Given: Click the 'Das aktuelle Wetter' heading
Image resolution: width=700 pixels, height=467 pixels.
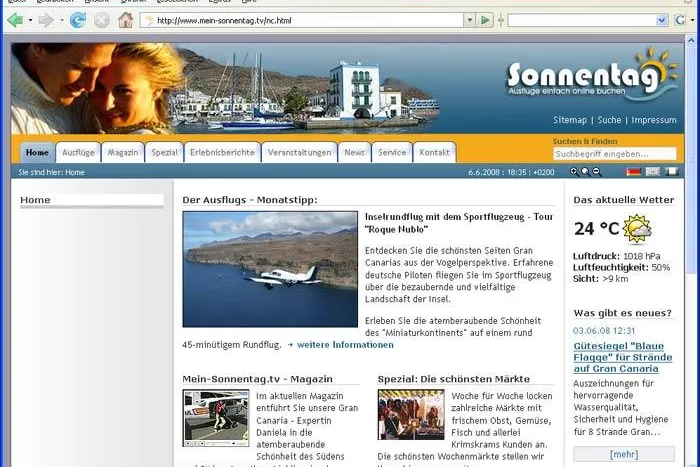Looking at the screenshot, I should pyautogui.click(x=624, y=200).
